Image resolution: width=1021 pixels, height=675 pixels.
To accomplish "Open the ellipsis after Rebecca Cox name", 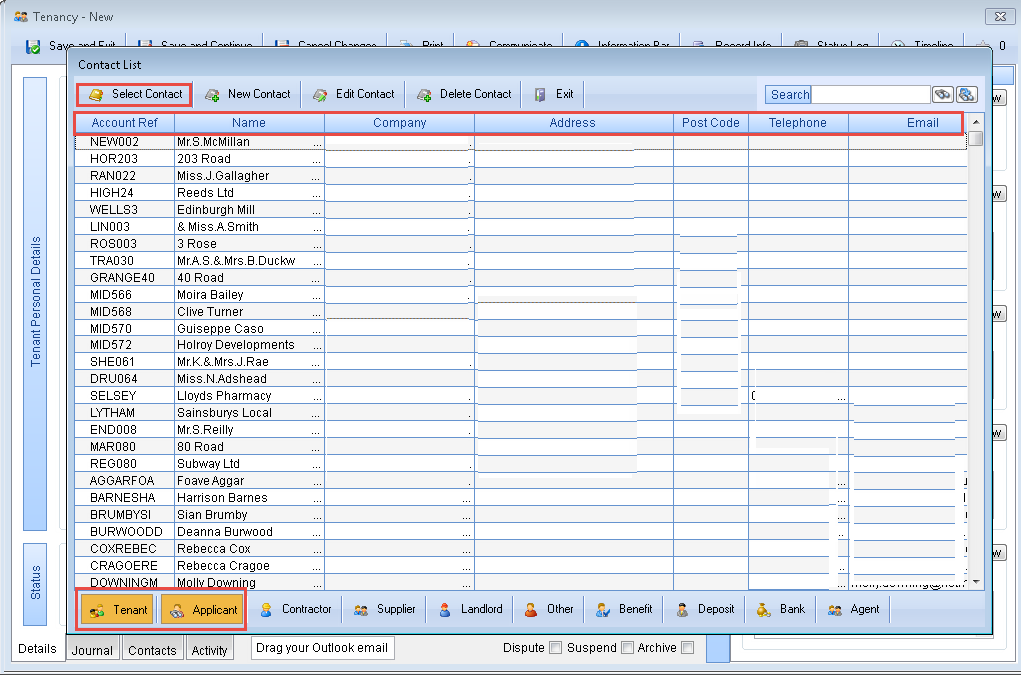I will (317, 549).
